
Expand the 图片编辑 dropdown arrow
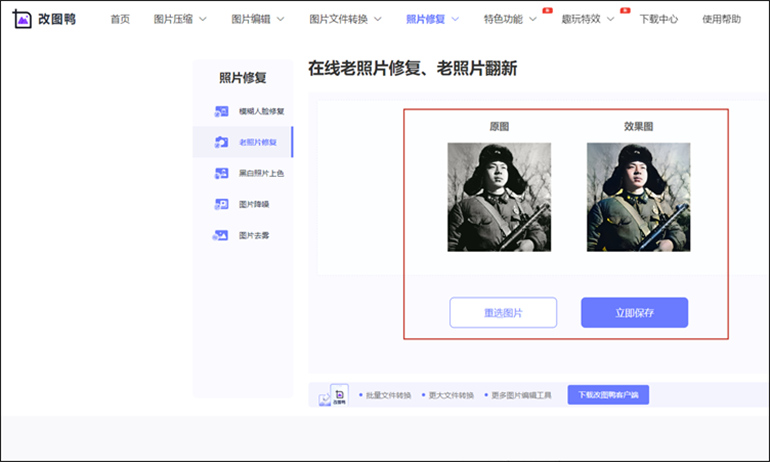(280, 19)
